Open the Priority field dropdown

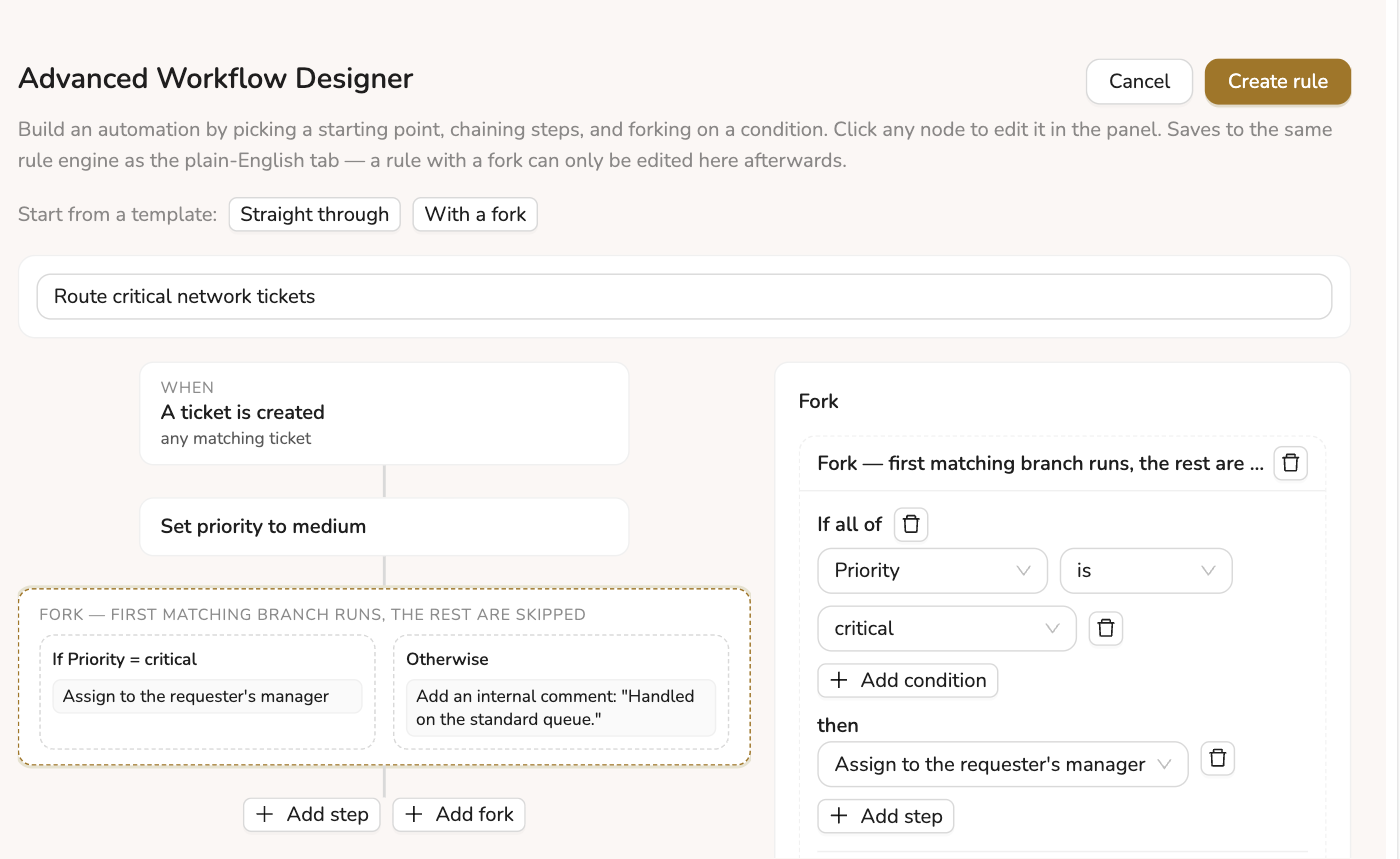pyautogui.click(x=932, y=570)
